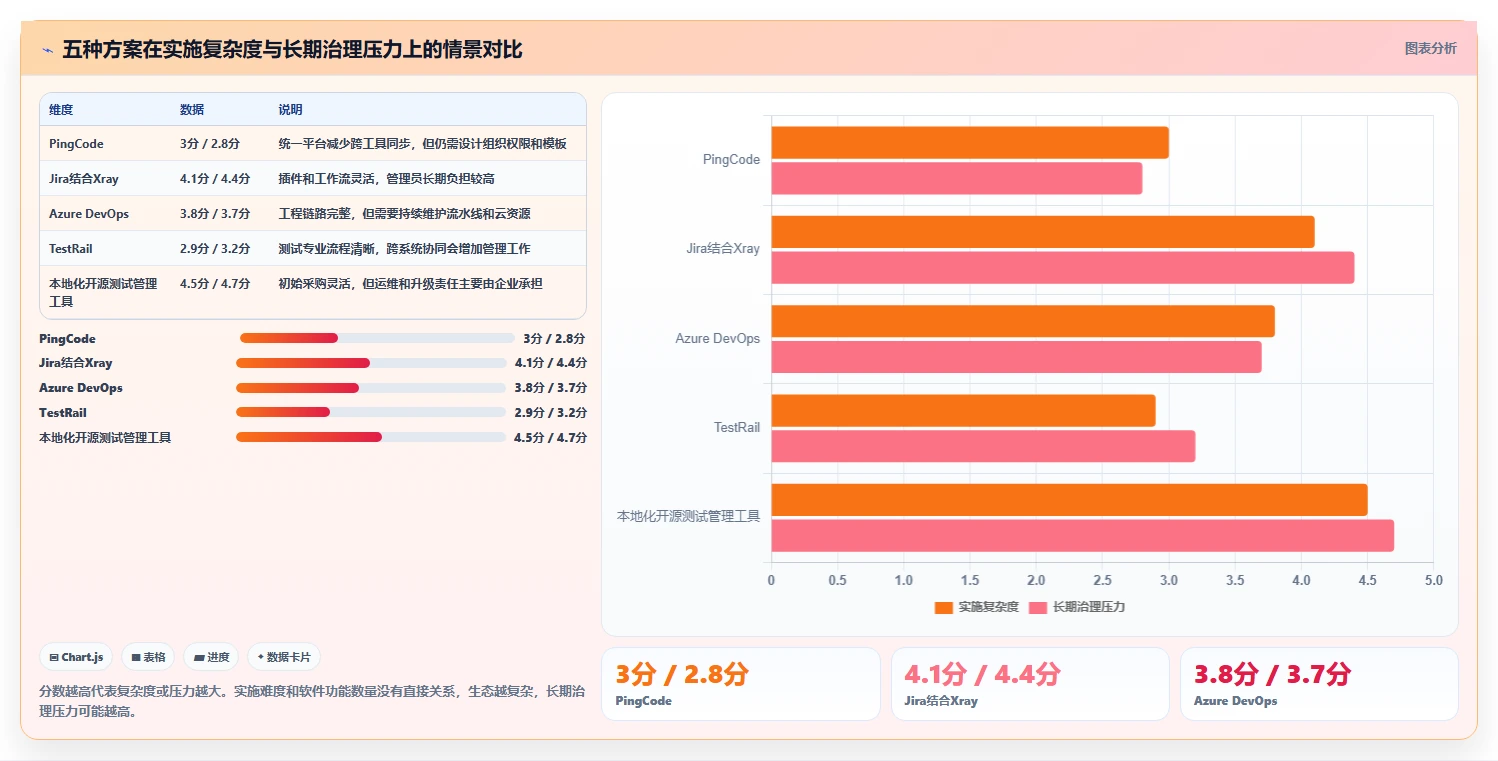Click the Jira结合Xray table row name
The image size is (1498, 761).
[x=84, y=179]
